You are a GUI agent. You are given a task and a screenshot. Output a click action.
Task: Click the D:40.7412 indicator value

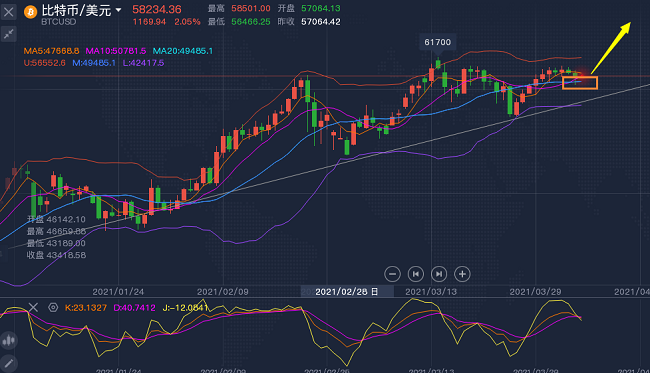pos(134,308)
